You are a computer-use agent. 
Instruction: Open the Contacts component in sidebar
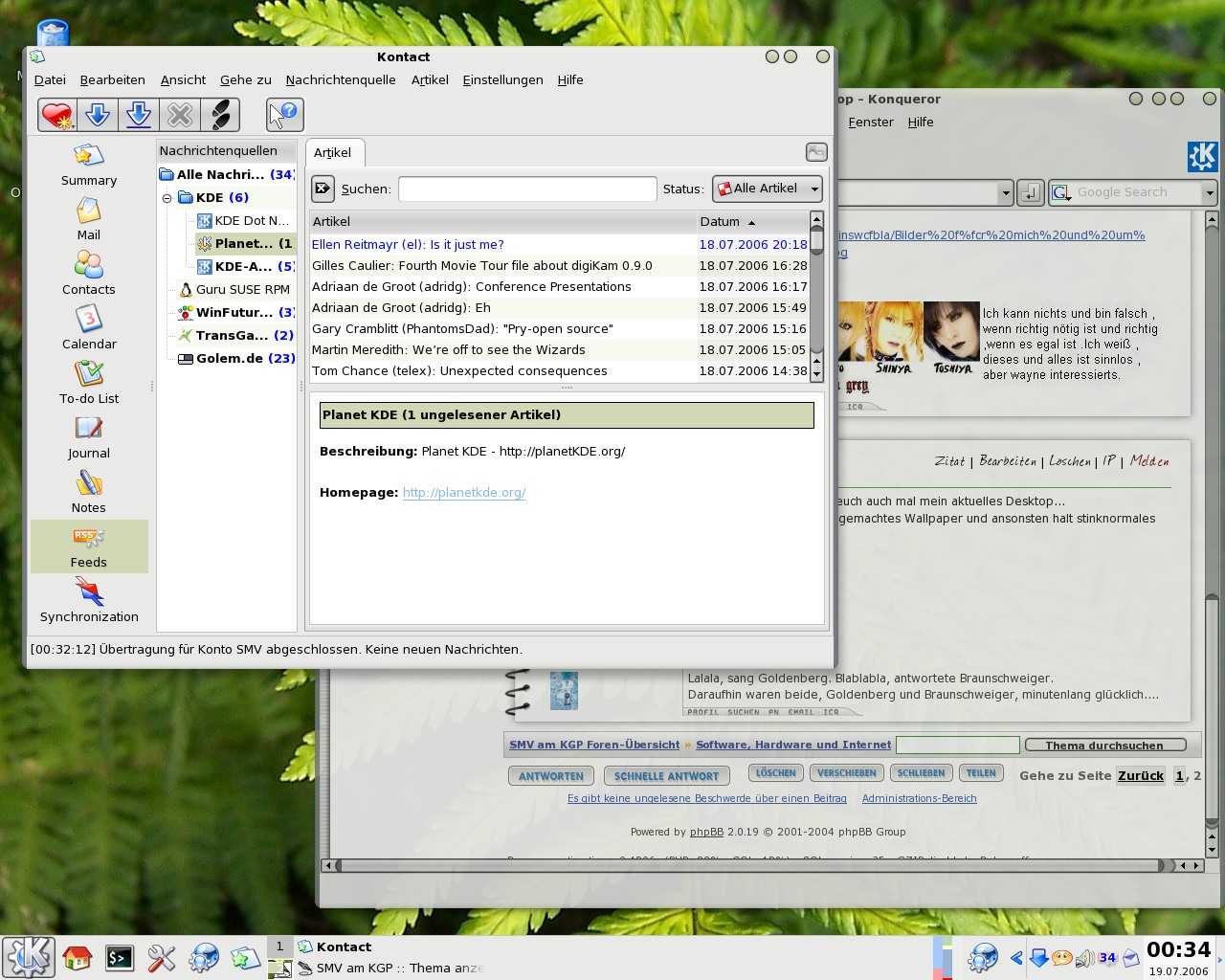coord(89,275)
